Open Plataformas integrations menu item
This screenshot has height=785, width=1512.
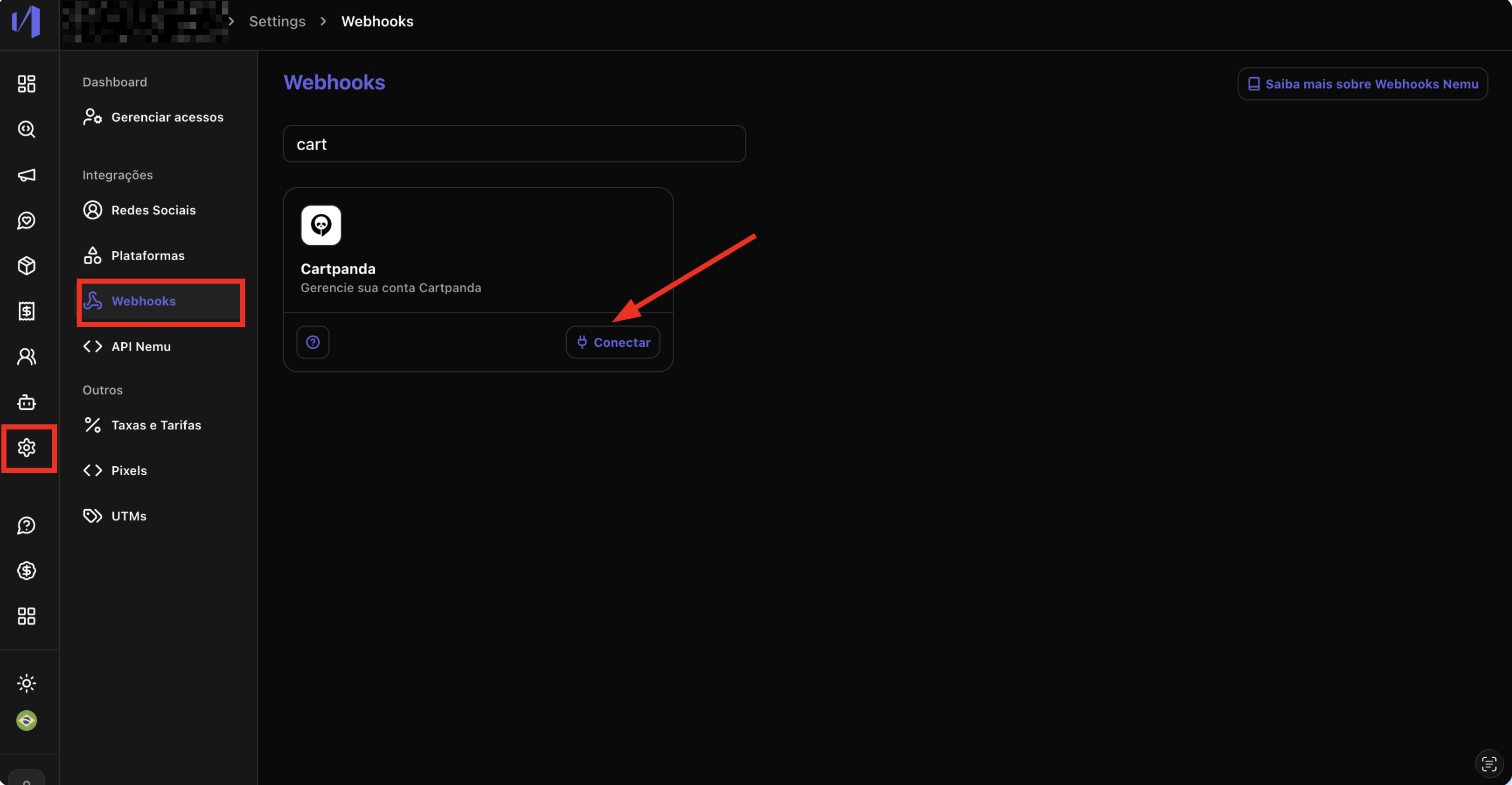148,255
